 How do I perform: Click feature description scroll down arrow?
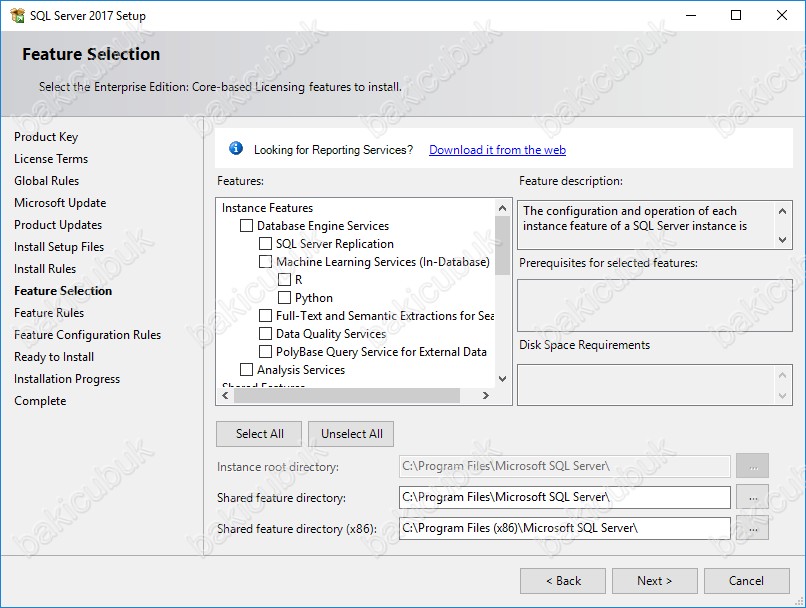pyautogui.click(x=782, y=239)
